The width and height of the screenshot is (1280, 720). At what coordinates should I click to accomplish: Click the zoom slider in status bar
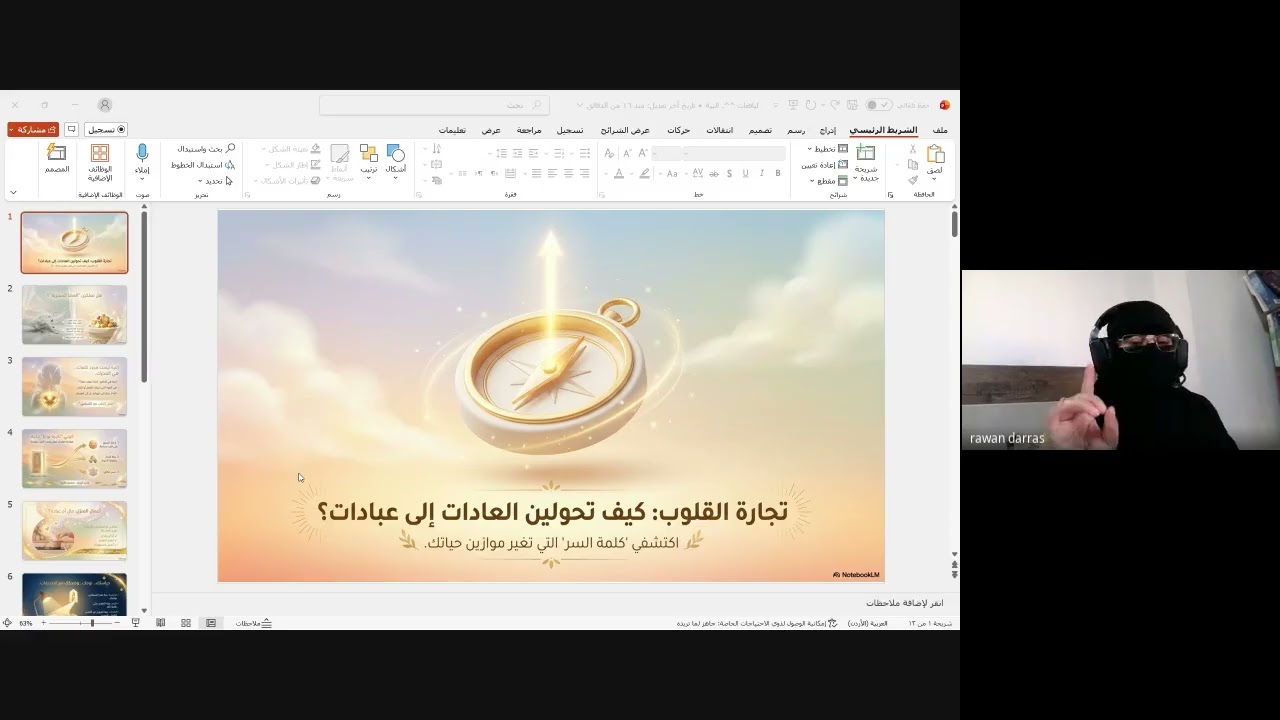point(80,623)
